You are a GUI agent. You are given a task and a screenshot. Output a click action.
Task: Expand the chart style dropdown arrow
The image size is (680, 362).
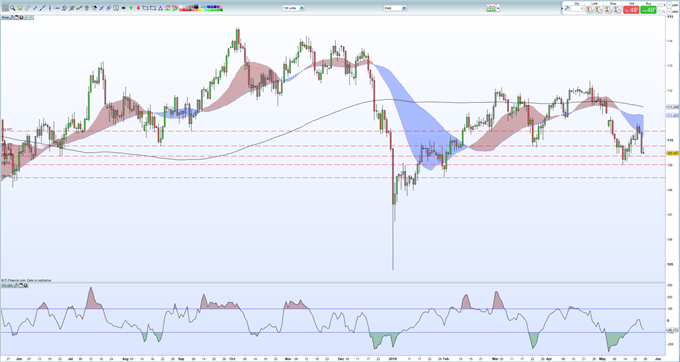[498, 8]
